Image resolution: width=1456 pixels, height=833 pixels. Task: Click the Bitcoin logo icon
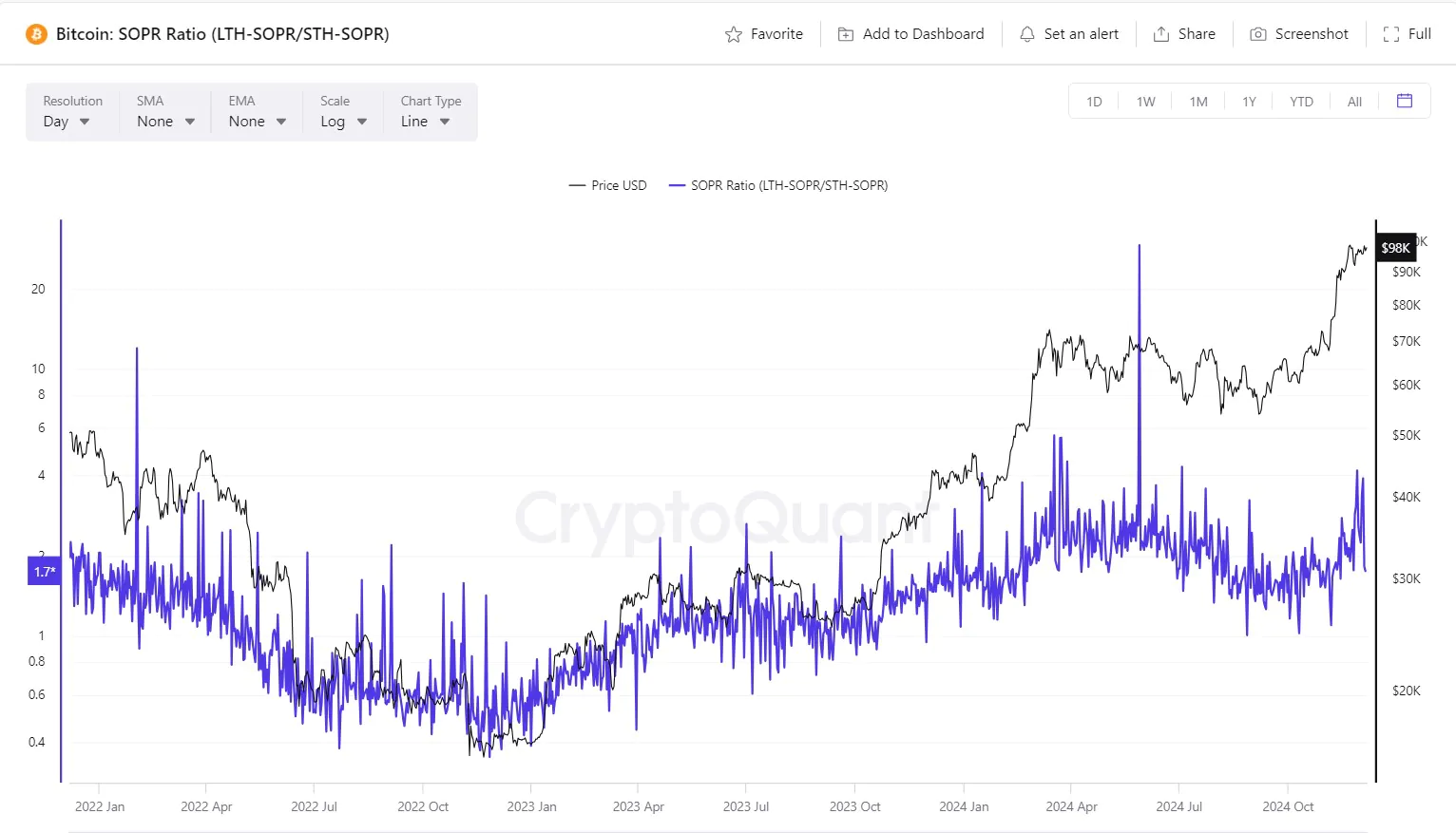[x=36, y=34]
